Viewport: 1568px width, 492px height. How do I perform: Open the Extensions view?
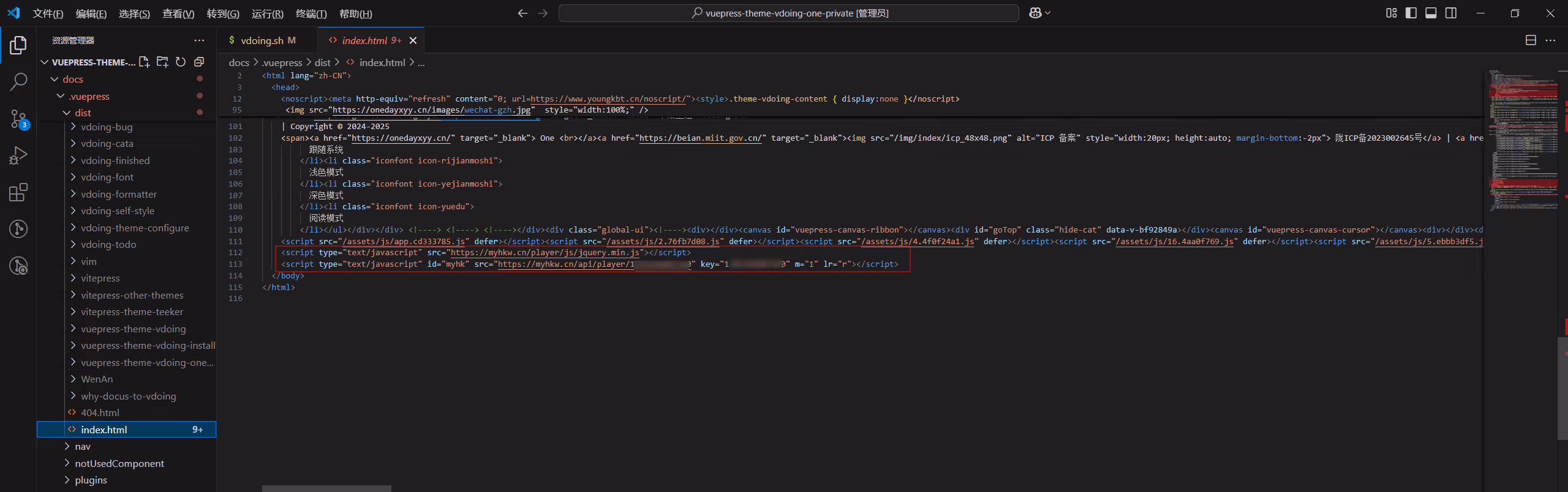(x=18, y=192)
